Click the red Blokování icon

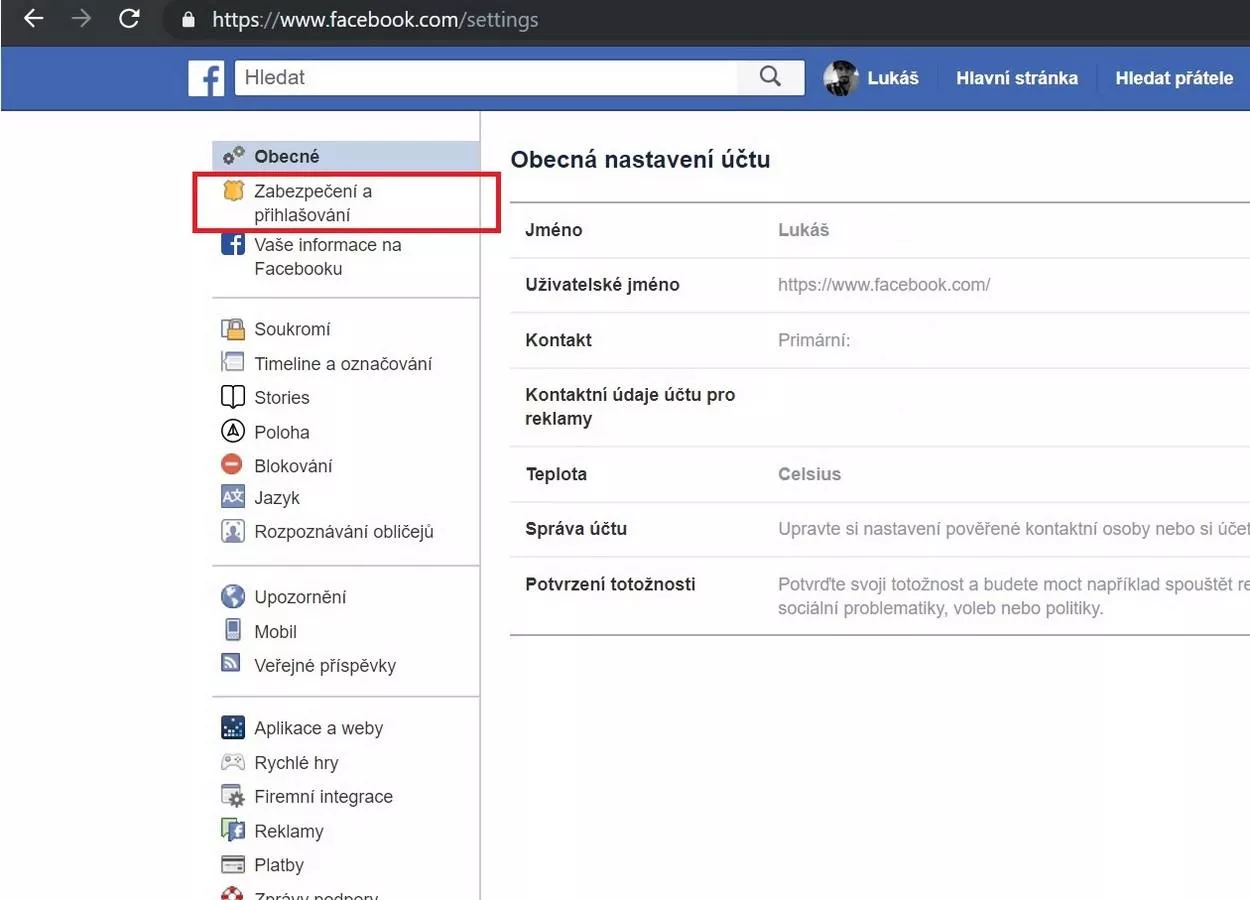click(x=232, y=464)
